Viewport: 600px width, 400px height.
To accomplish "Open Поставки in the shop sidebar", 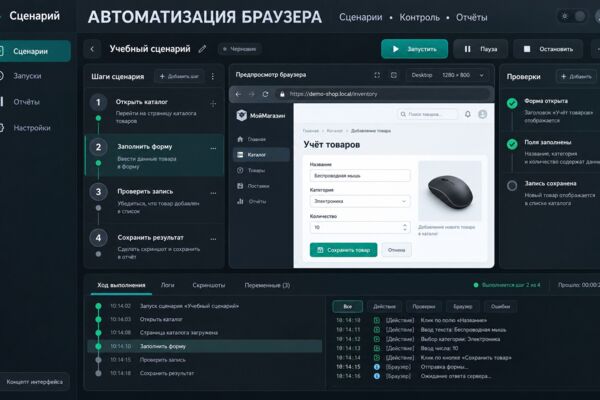I will [261, 186].
